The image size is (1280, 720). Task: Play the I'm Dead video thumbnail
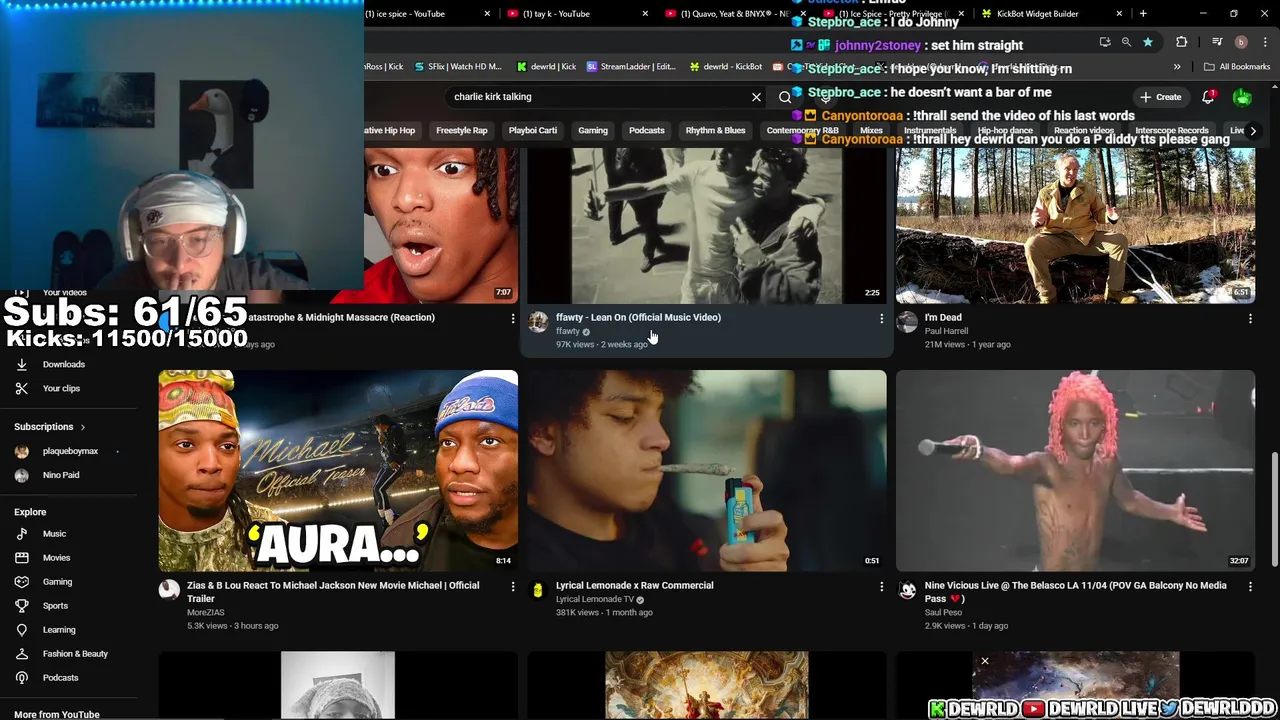[x=1075, y=226]
